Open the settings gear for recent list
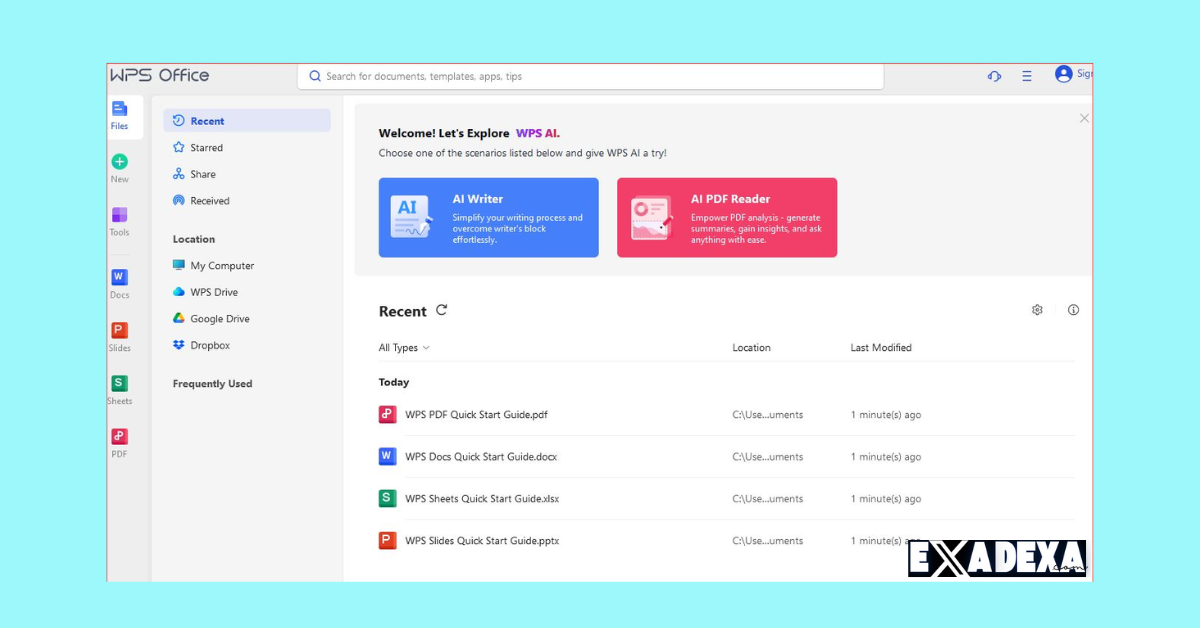 pos(1037,310)
